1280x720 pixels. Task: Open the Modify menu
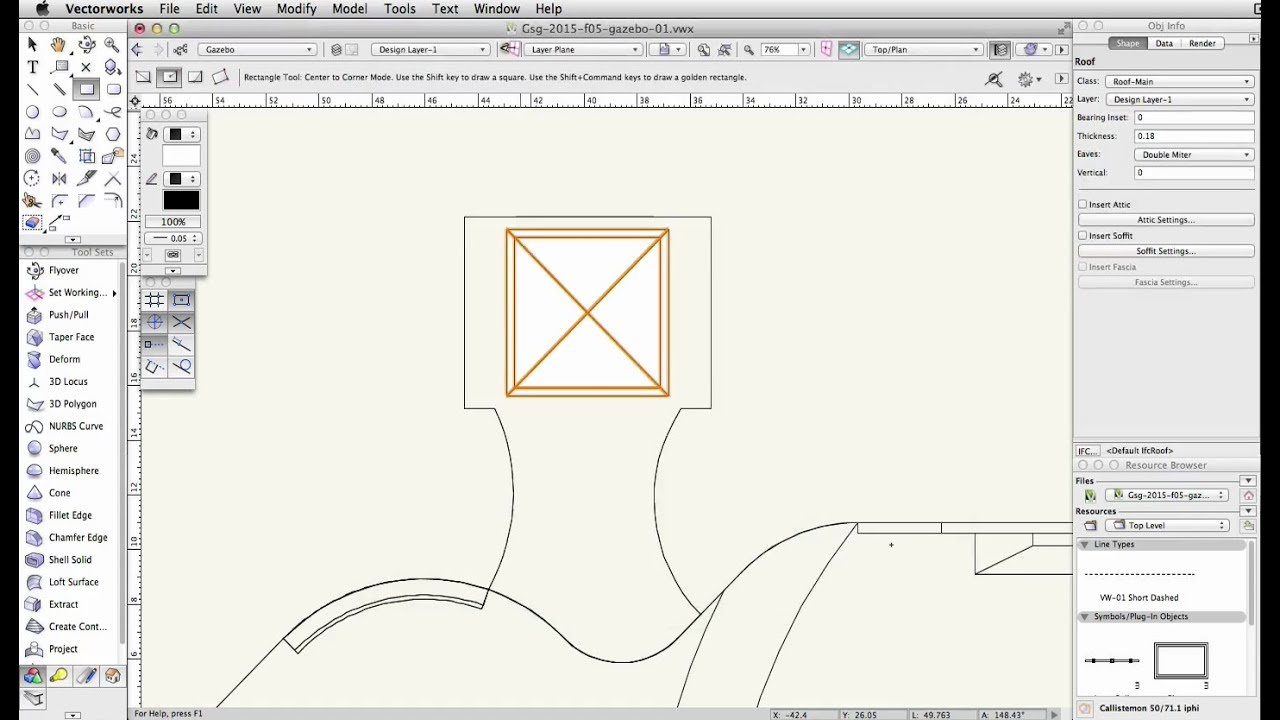click(296, 9)
